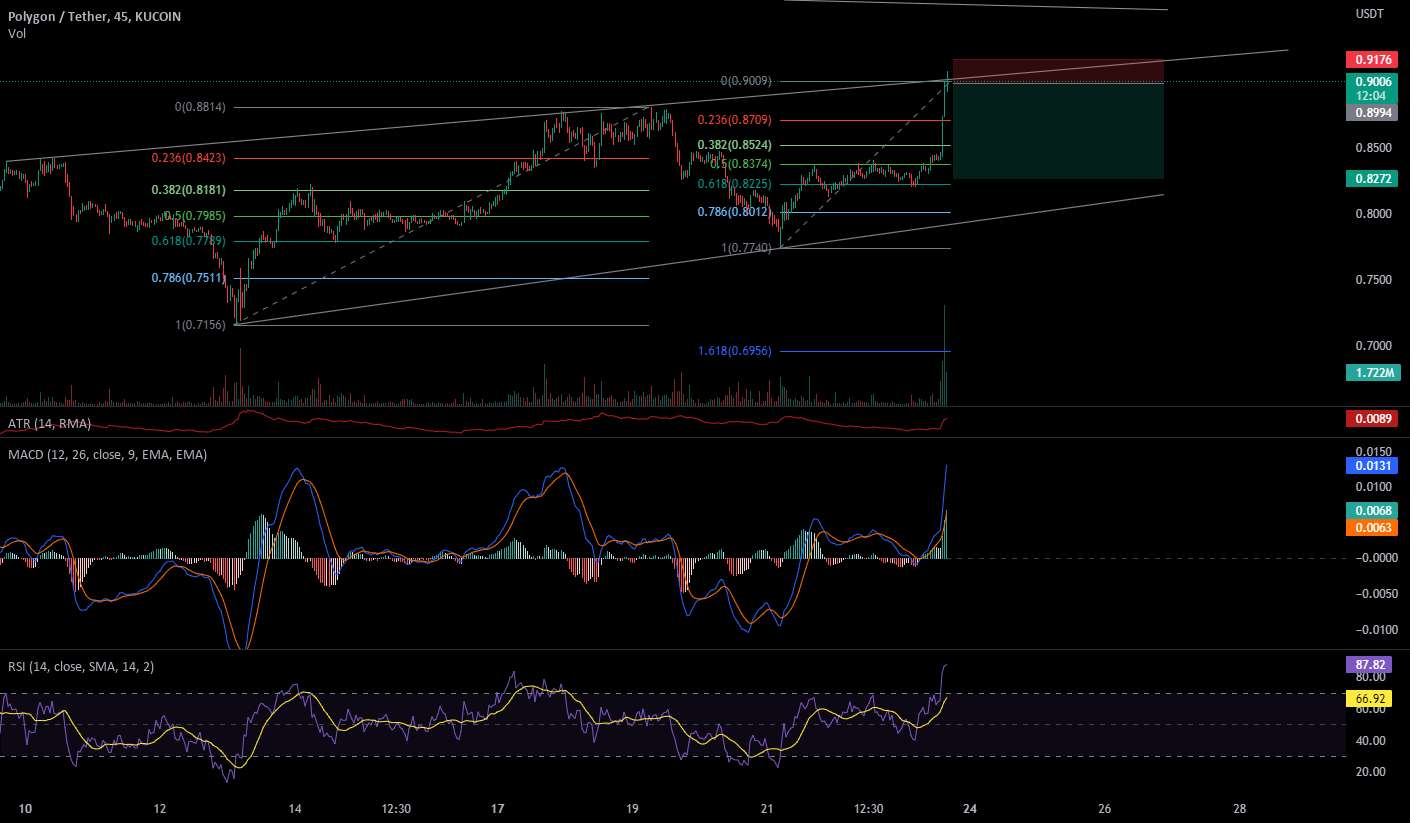Click the 19 date label on time axis

click(632, 808)
